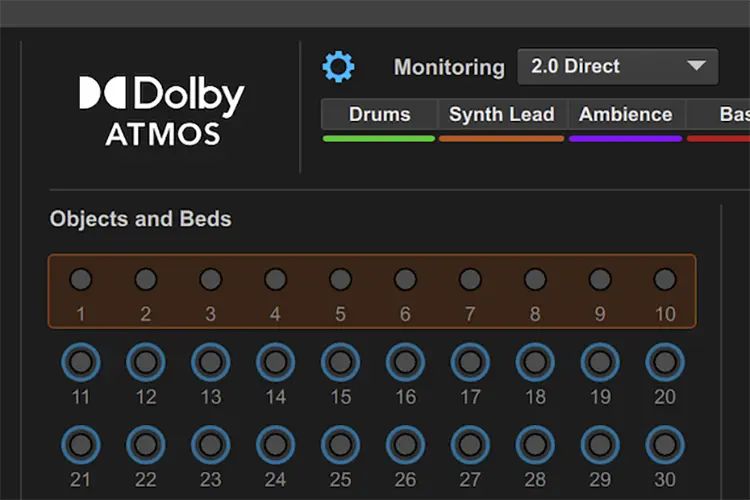Select object indicator 15
The width and height of the screenshot is (750, 500).
click(341, 362)
